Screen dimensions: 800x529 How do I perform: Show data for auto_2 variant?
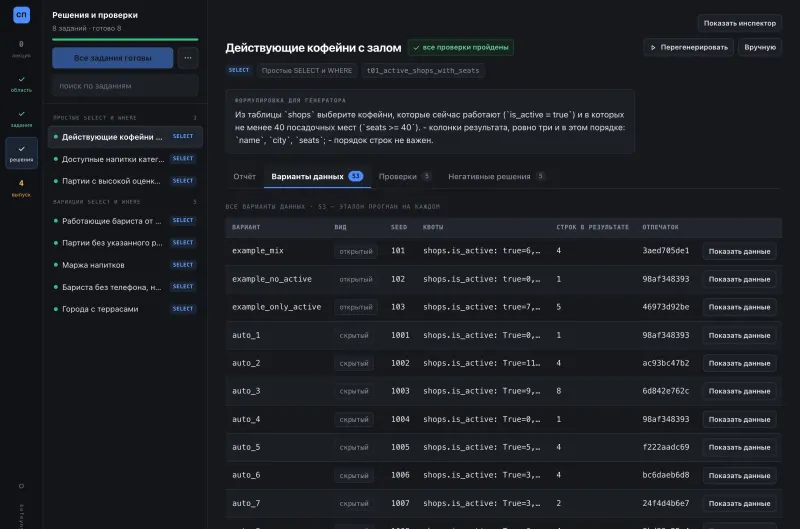739,363
